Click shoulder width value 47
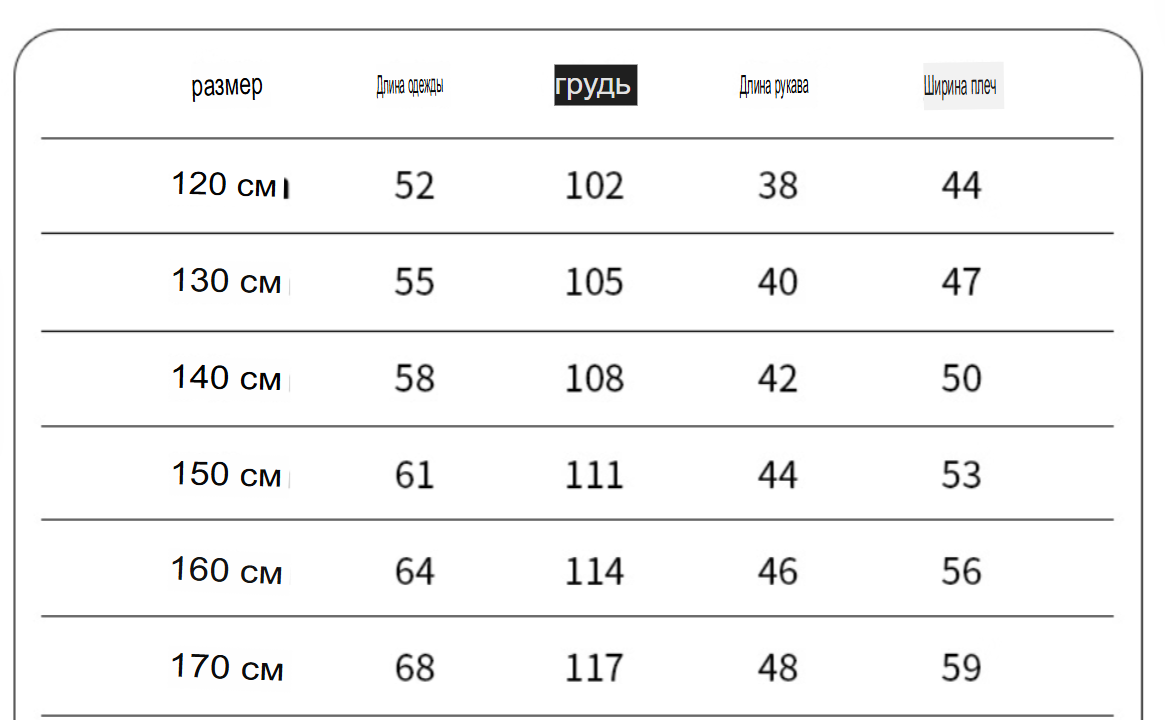This screenshot has width=1165, height=720. point(961,282)
